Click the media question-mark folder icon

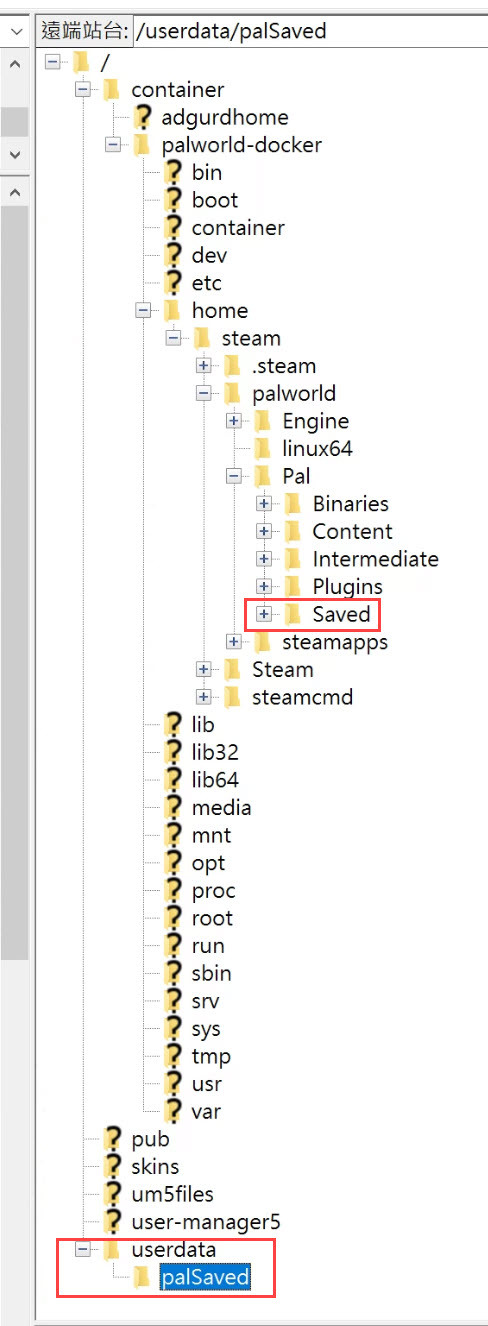pyautogui.click(x=174, y=807)
